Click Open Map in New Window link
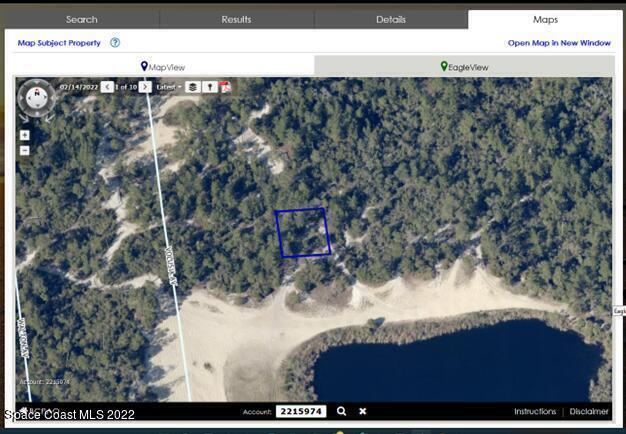This screenshot has height=434, width=626. [559, 43]
